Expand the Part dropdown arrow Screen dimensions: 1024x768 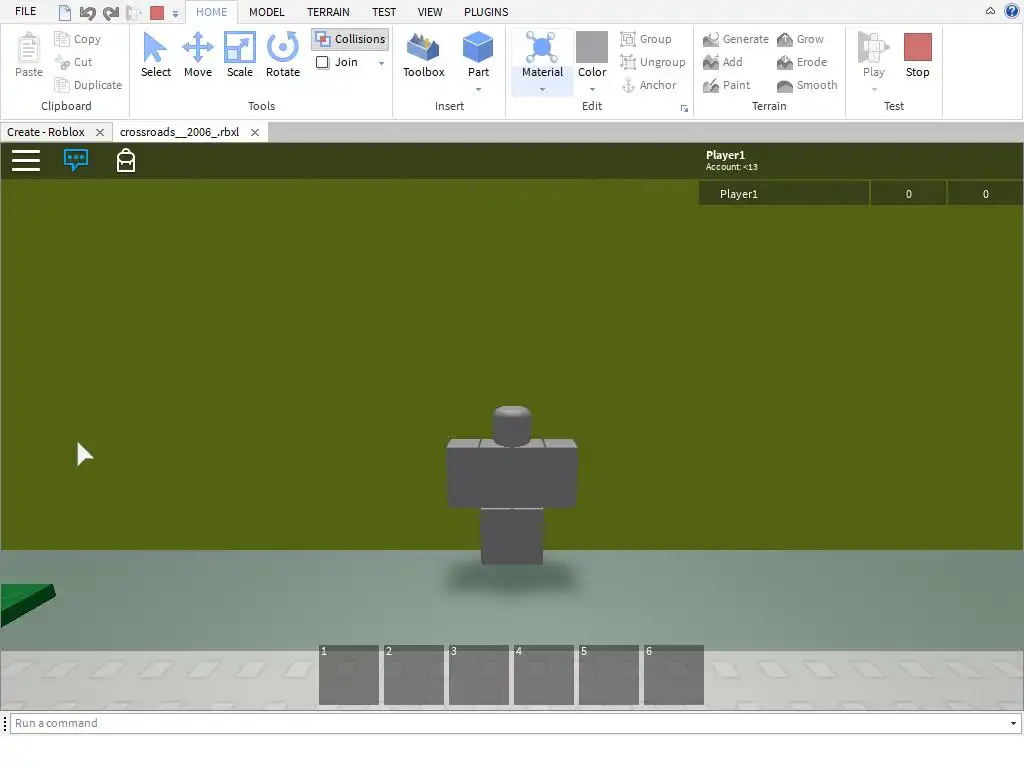pos(478,89)
